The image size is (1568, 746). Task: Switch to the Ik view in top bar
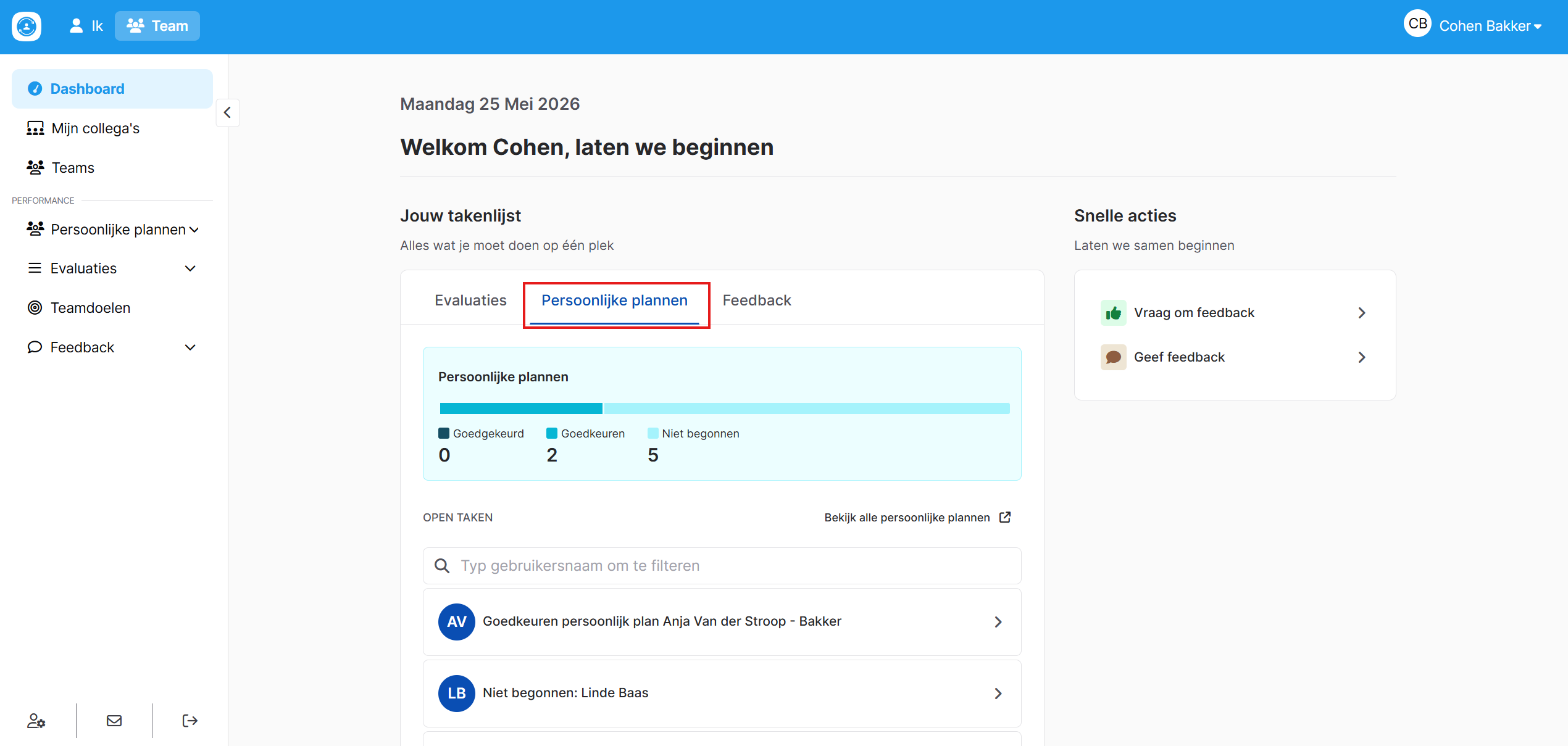point(86,26)
